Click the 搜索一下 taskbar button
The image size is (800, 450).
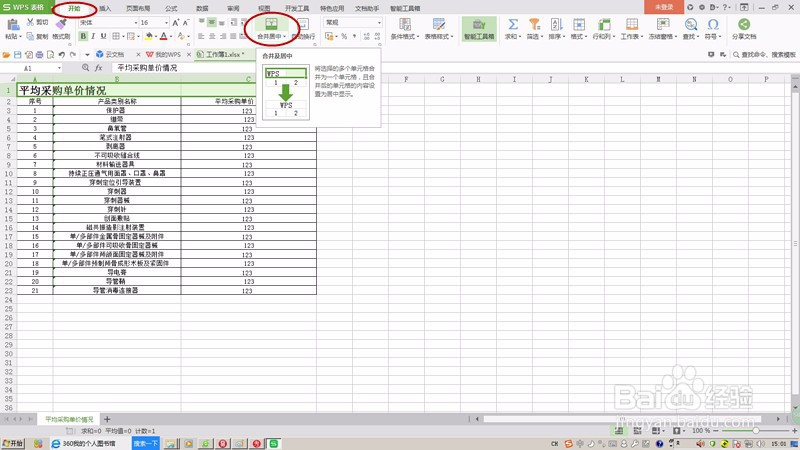[146, 443]
